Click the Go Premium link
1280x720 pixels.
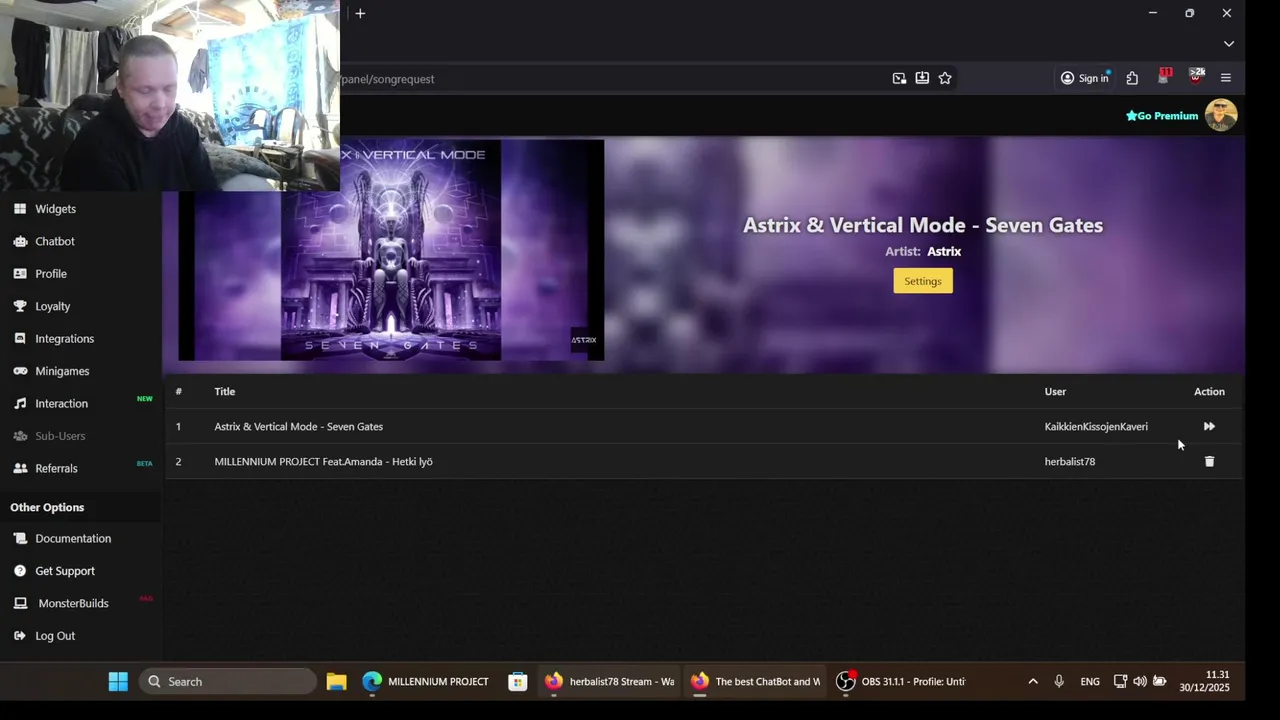[1162, 116]
